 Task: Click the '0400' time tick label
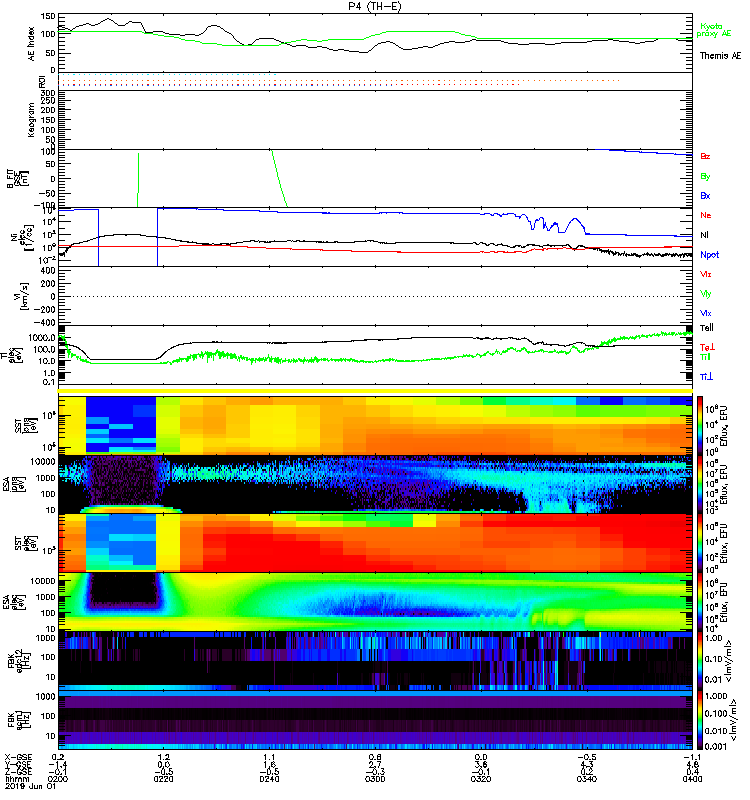692,779
